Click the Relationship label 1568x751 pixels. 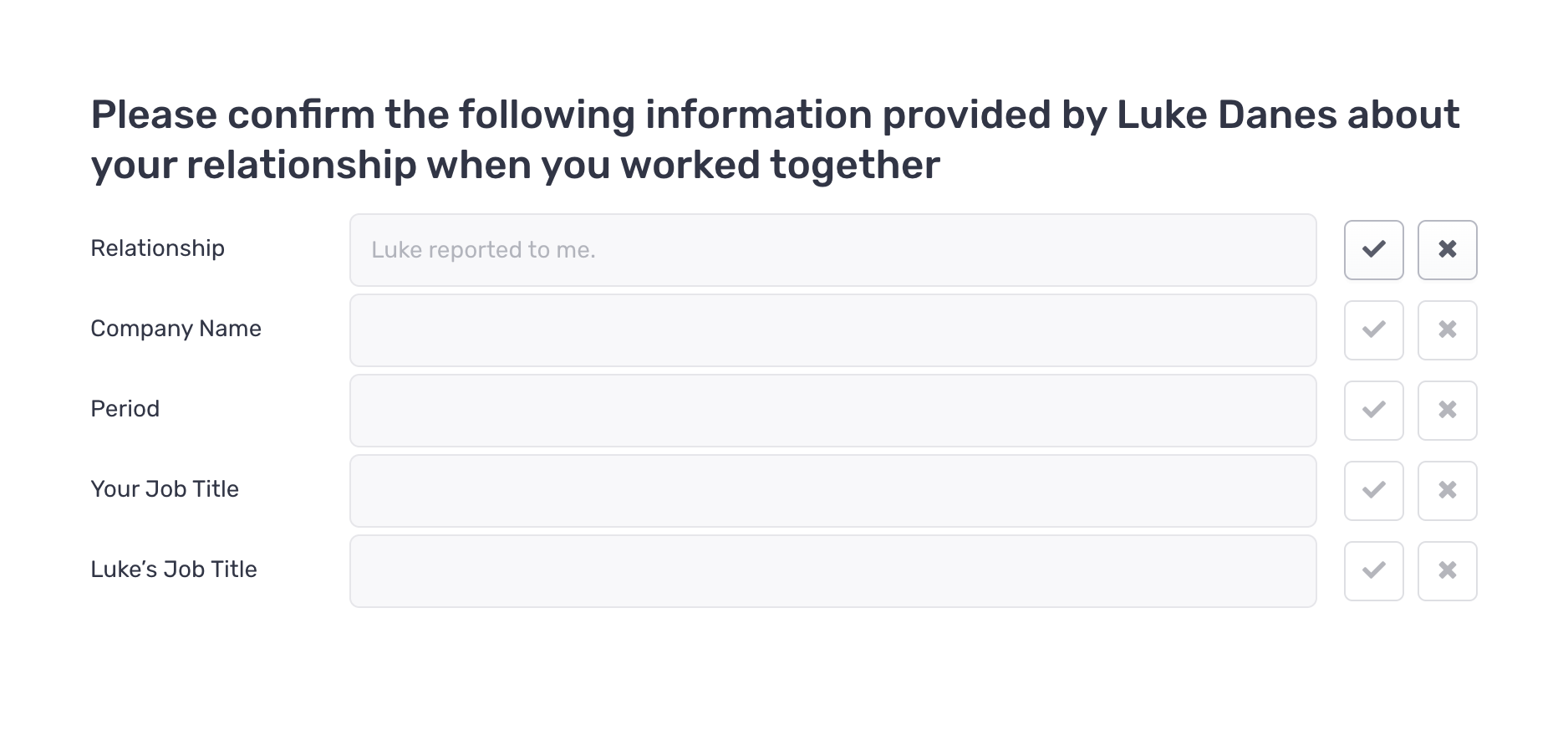click(157, 248)
